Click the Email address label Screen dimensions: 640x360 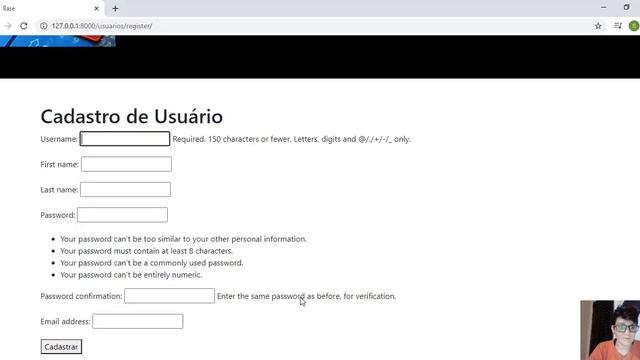click(x=65, y=322)
